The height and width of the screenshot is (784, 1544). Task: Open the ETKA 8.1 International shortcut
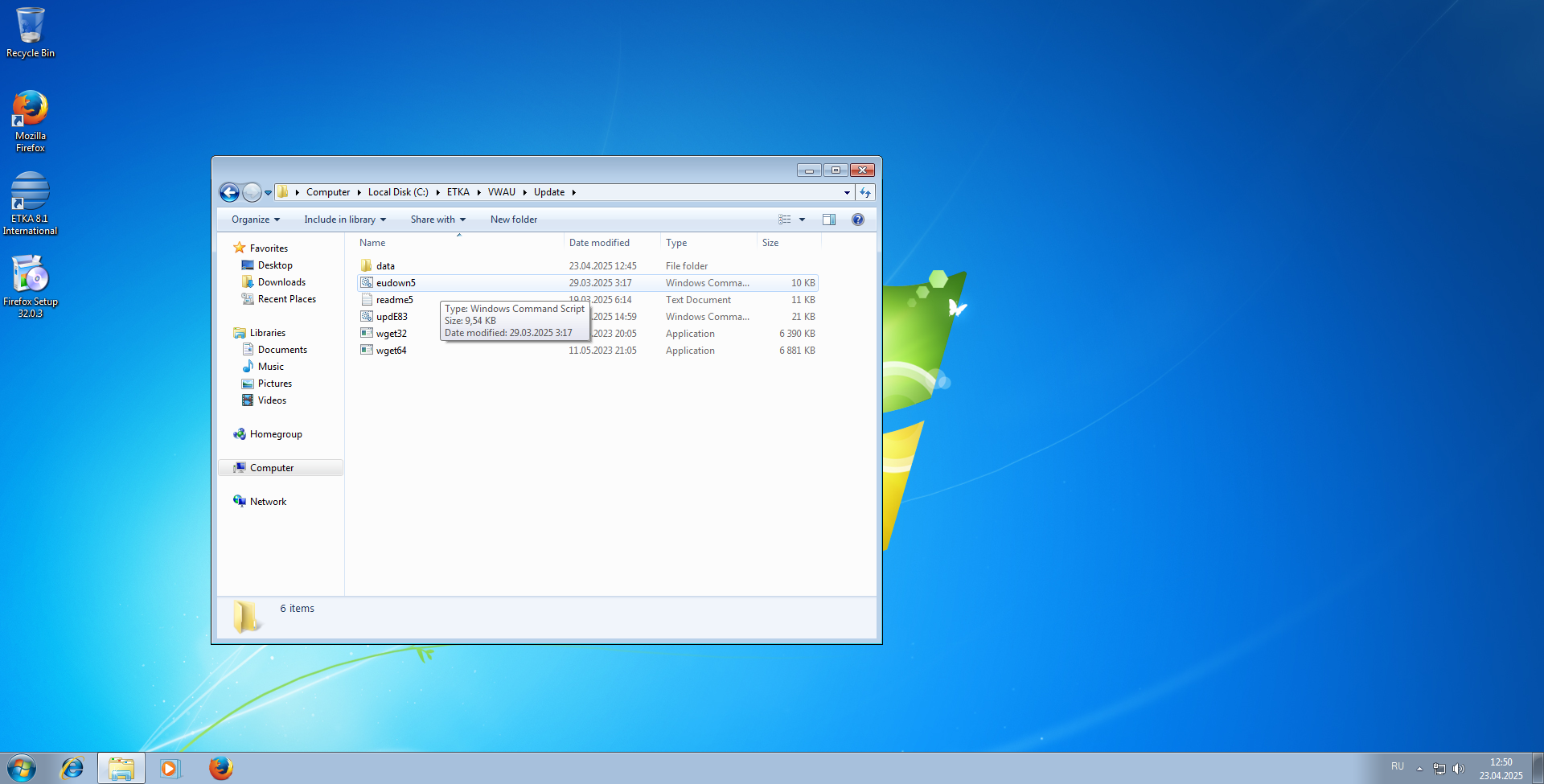point(31,203)
